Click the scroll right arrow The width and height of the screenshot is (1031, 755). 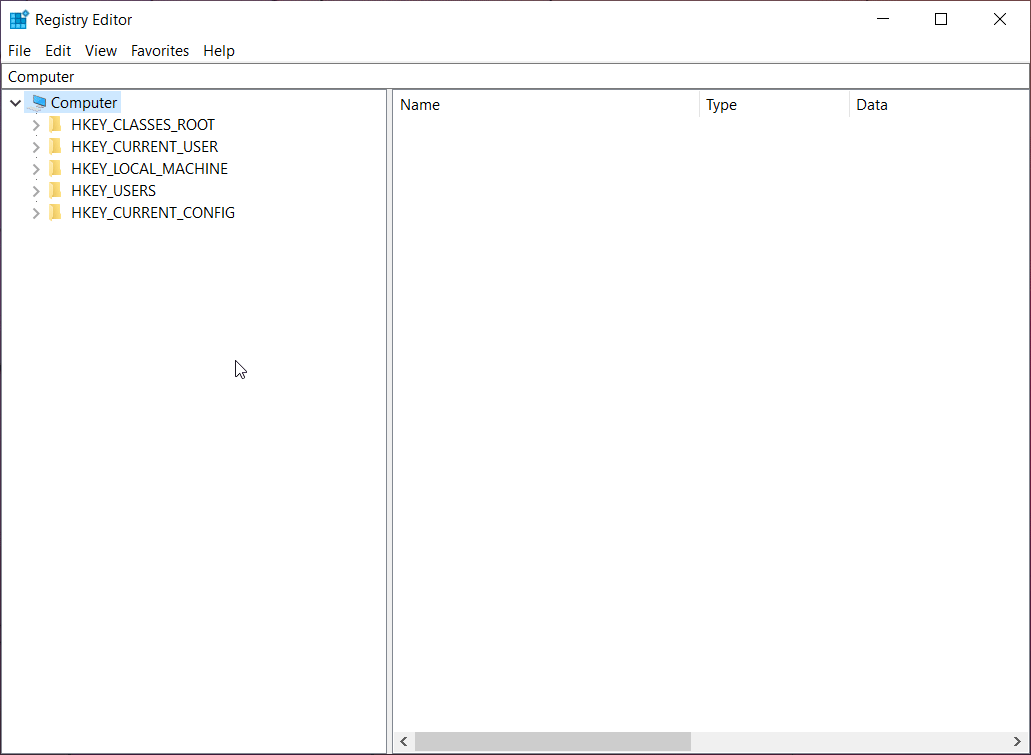click(1017, 742)
